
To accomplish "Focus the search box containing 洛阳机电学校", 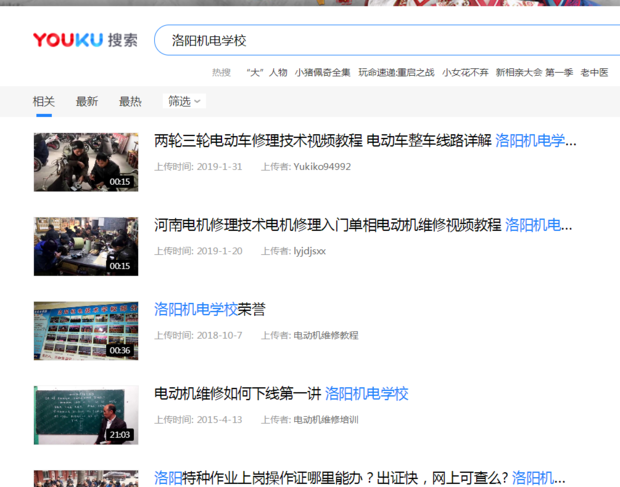I will [x=387, y=40].
